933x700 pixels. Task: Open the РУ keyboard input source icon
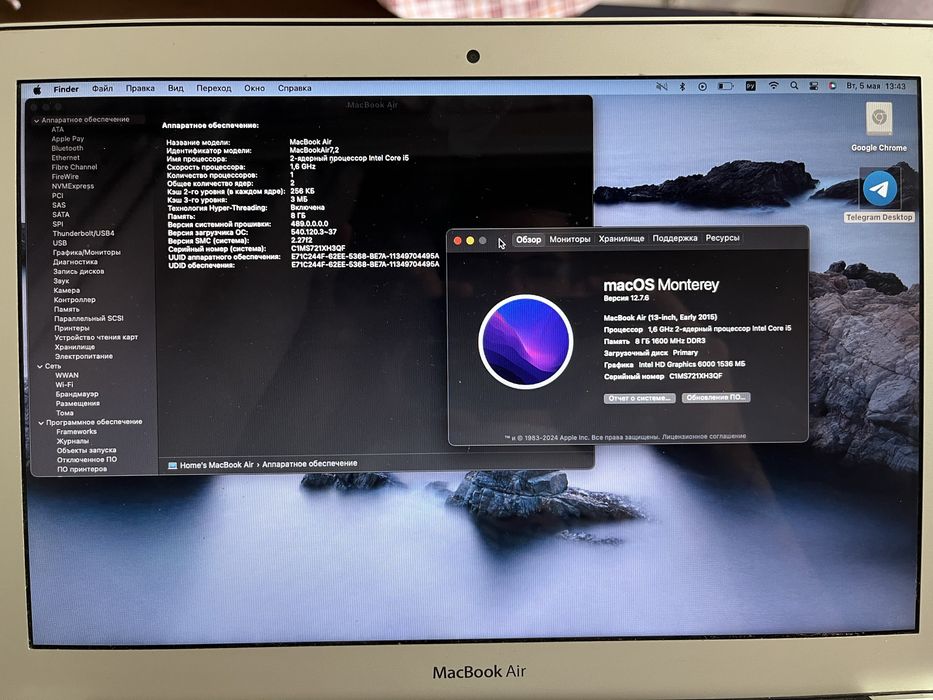click(751, 86)
